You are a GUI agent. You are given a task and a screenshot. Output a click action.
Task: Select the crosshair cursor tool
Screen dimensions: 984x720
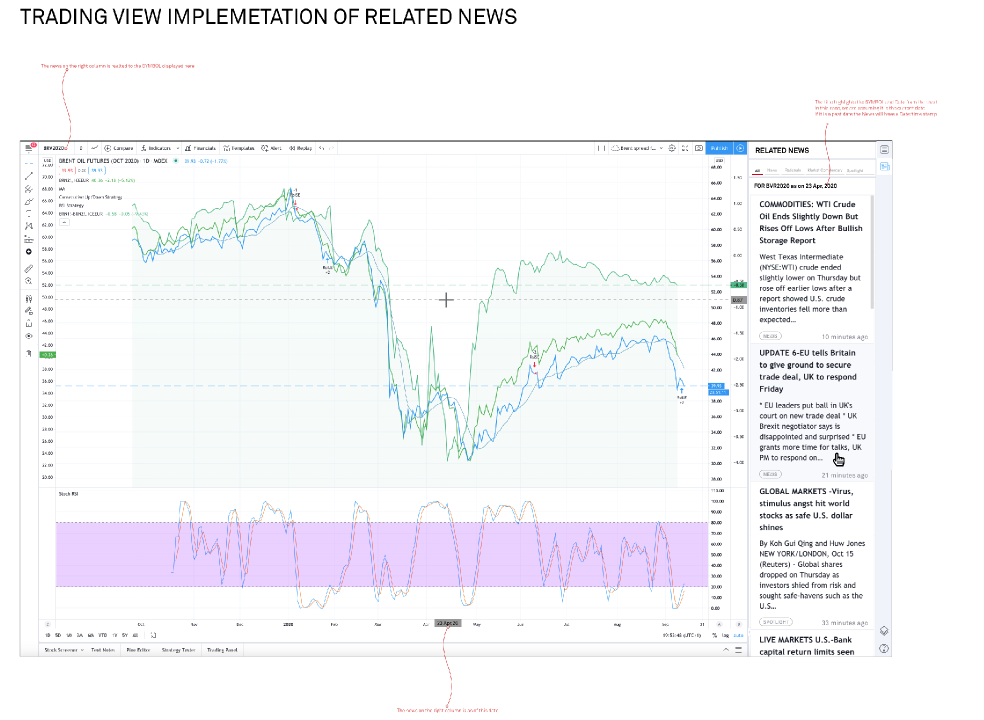pos(29,163)
